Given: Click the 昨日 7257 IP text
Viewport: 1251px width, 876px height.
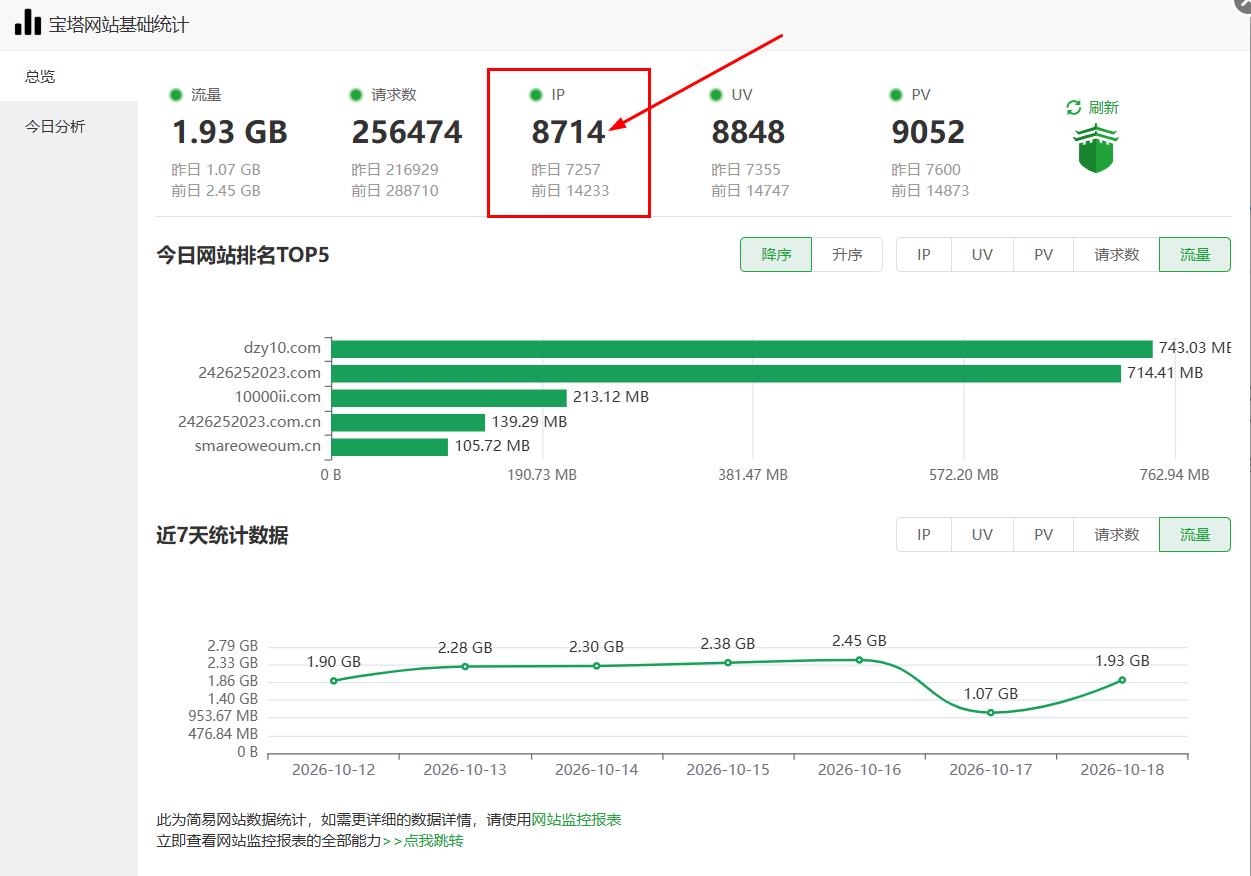Looking at the screenshot, I should (566, 170).
